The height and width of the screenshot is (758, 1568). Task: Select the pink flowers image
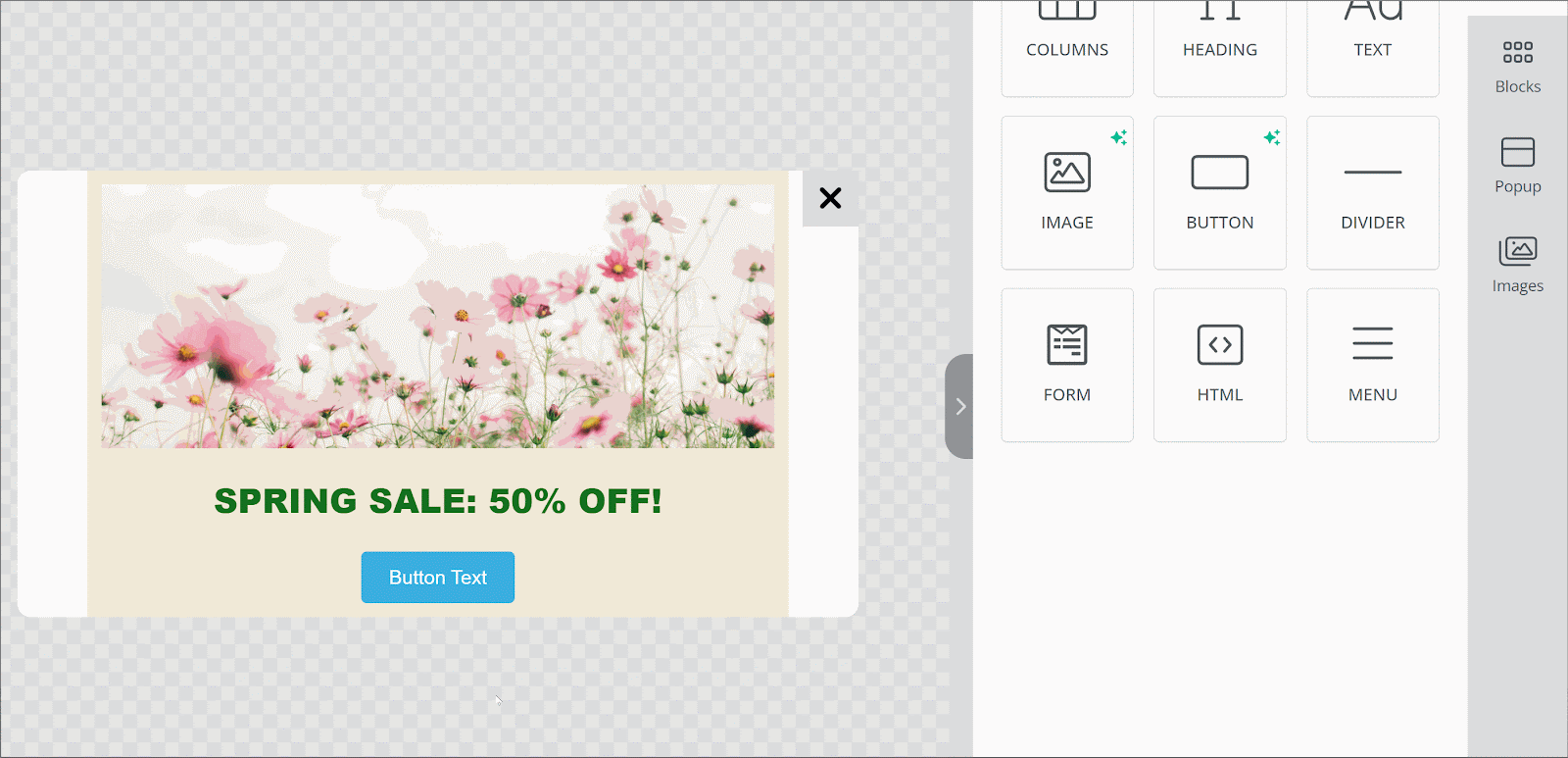(437, 316)
